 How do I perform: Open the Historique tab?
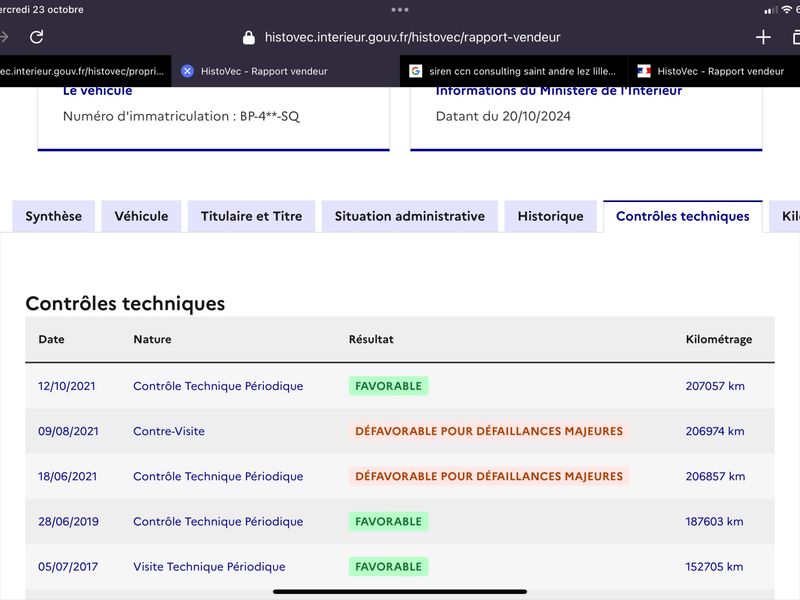551,216
